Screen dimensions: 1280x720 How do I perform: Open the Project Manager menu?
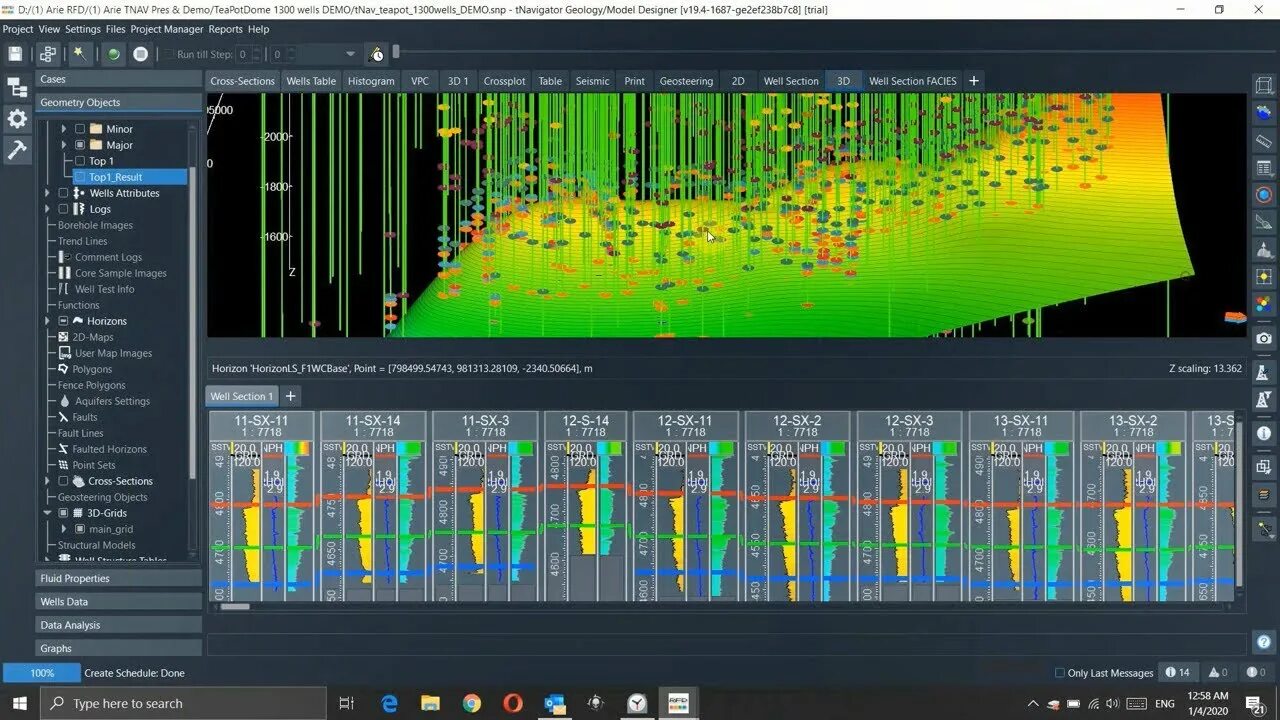pyautogui.click(x=167, y=29)
